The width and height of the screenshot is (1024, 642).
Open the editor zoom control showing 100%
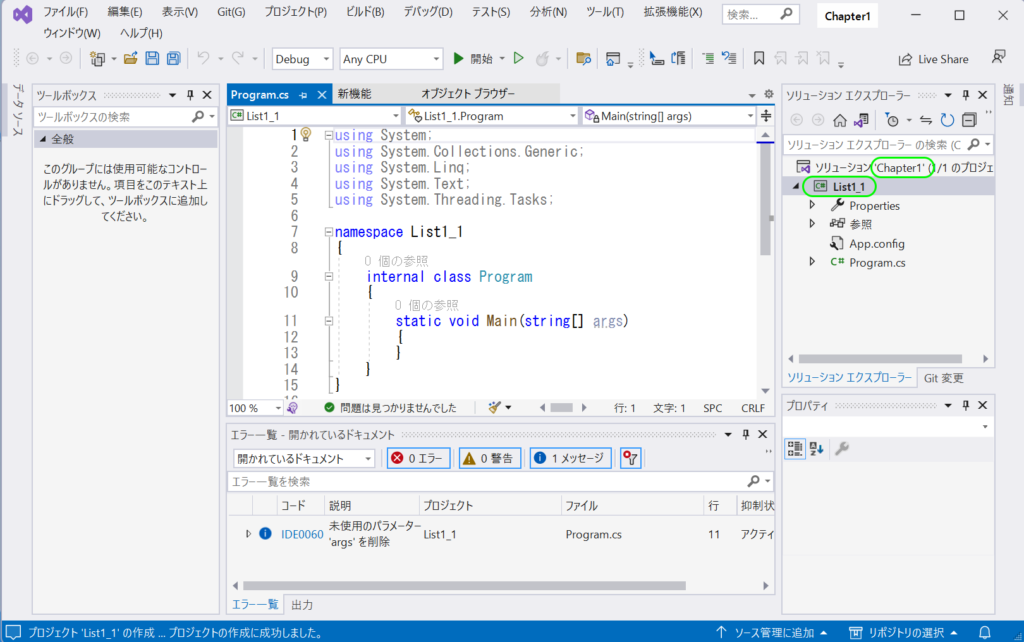pyautogui.click(x=254, y=407)
